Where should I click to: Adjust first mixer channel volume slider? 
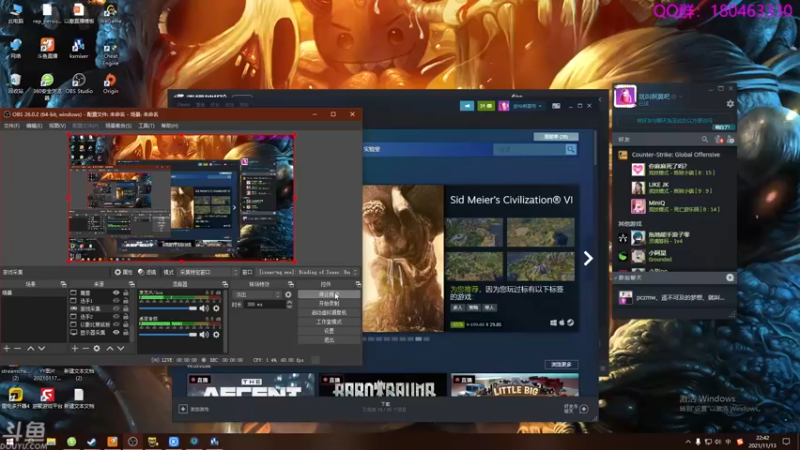pos(168,308)
